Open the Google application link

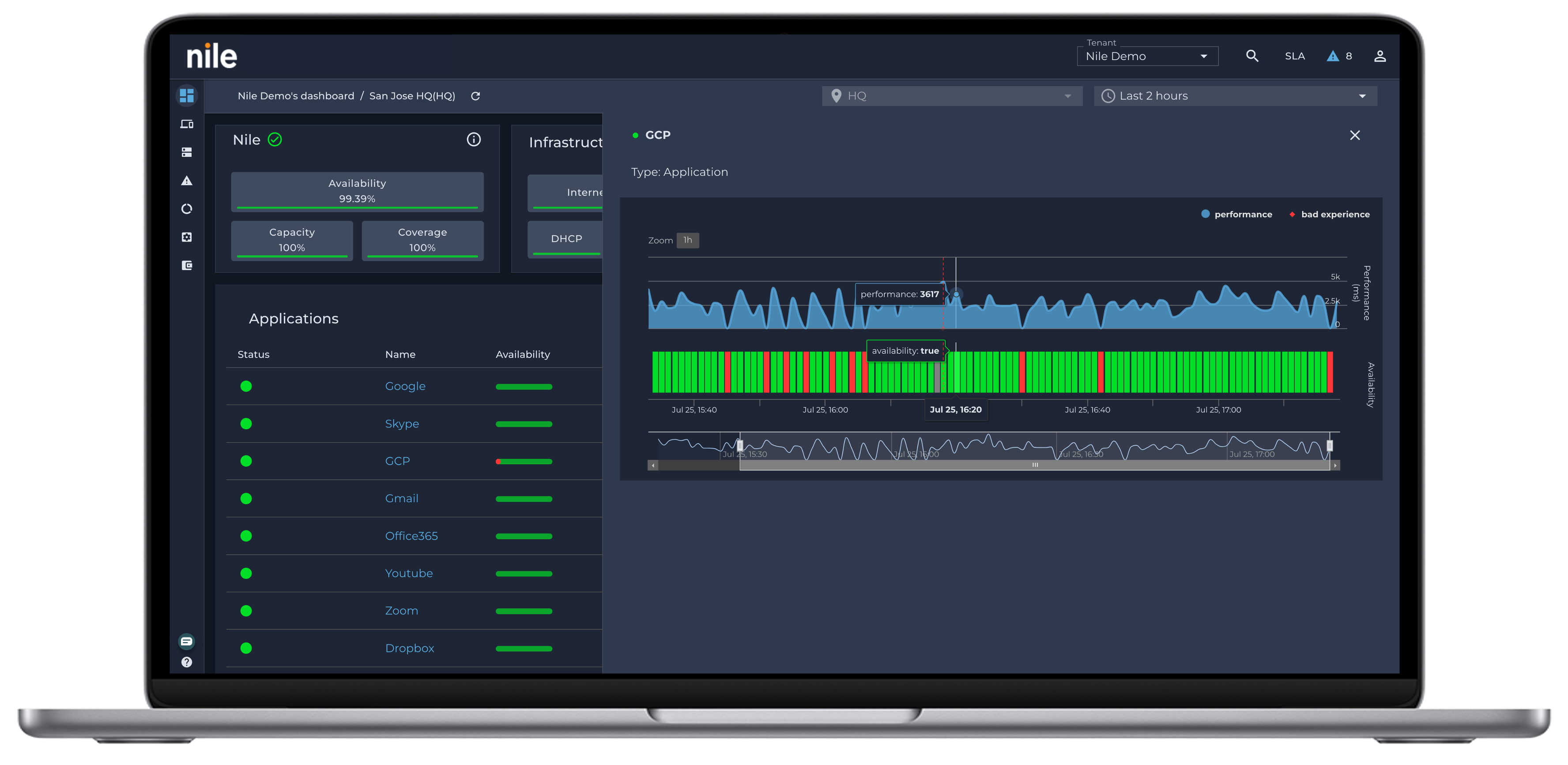(x=405, y=386)
